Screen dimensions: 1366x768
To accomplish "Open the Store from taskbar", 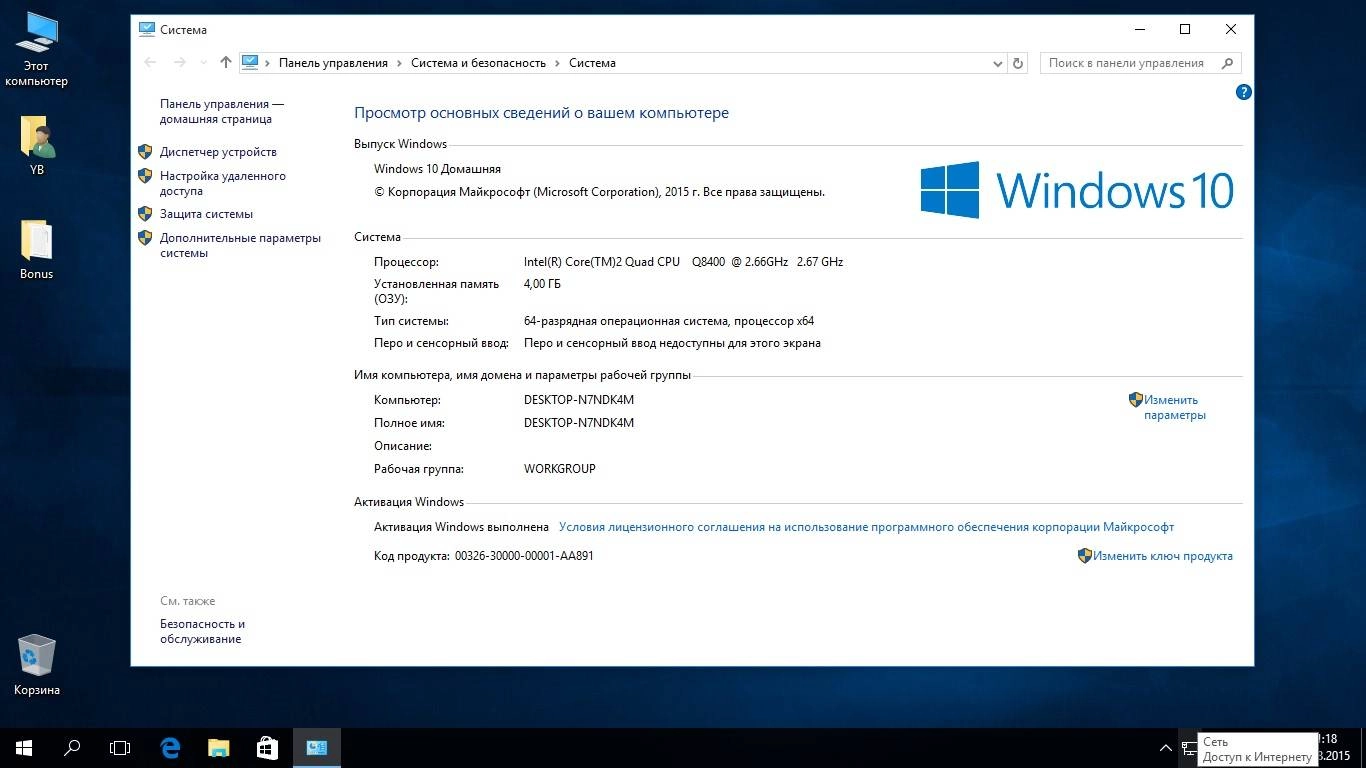I will pos(267,747).
